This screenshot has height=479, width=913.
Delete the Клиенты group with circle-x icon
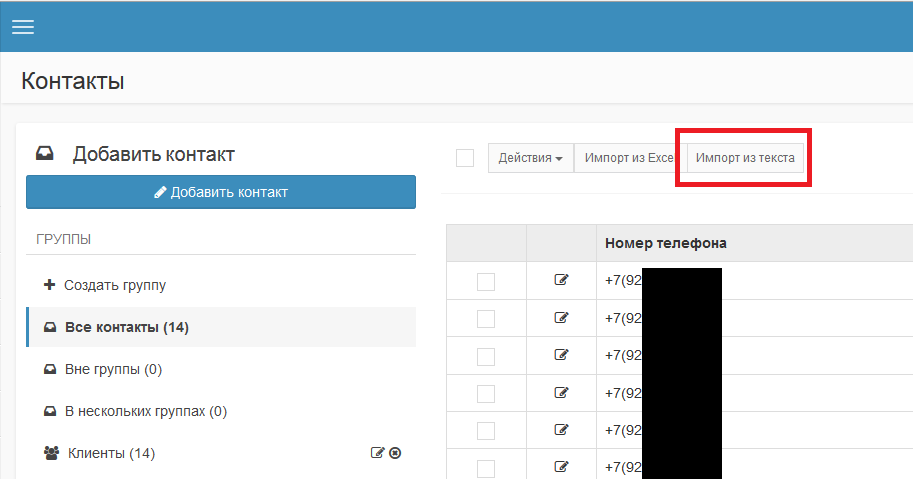395,453
